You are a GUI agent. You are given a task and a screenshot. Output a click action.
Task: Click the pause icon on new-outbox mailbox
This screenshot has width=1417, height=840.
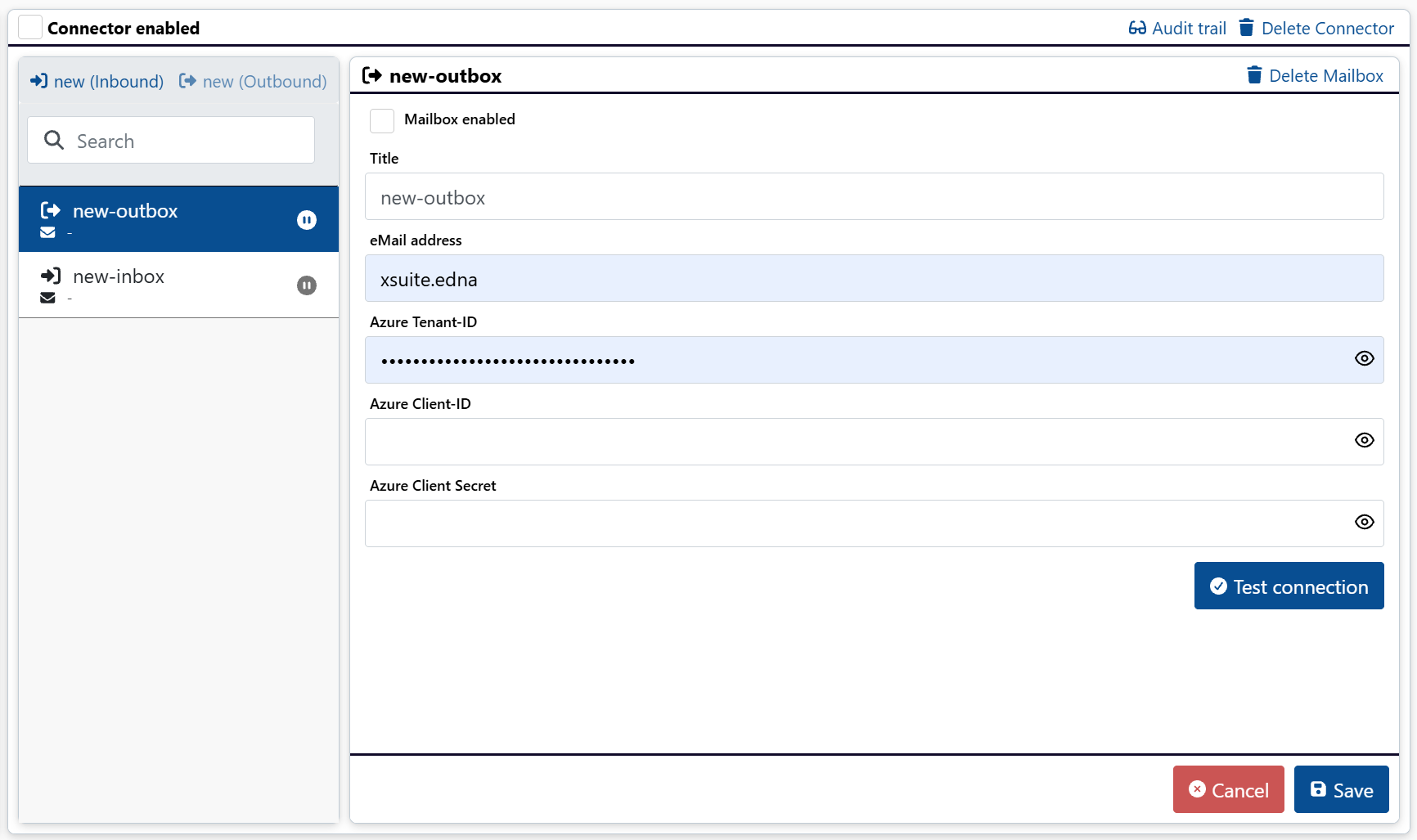[x=307, y=219]
